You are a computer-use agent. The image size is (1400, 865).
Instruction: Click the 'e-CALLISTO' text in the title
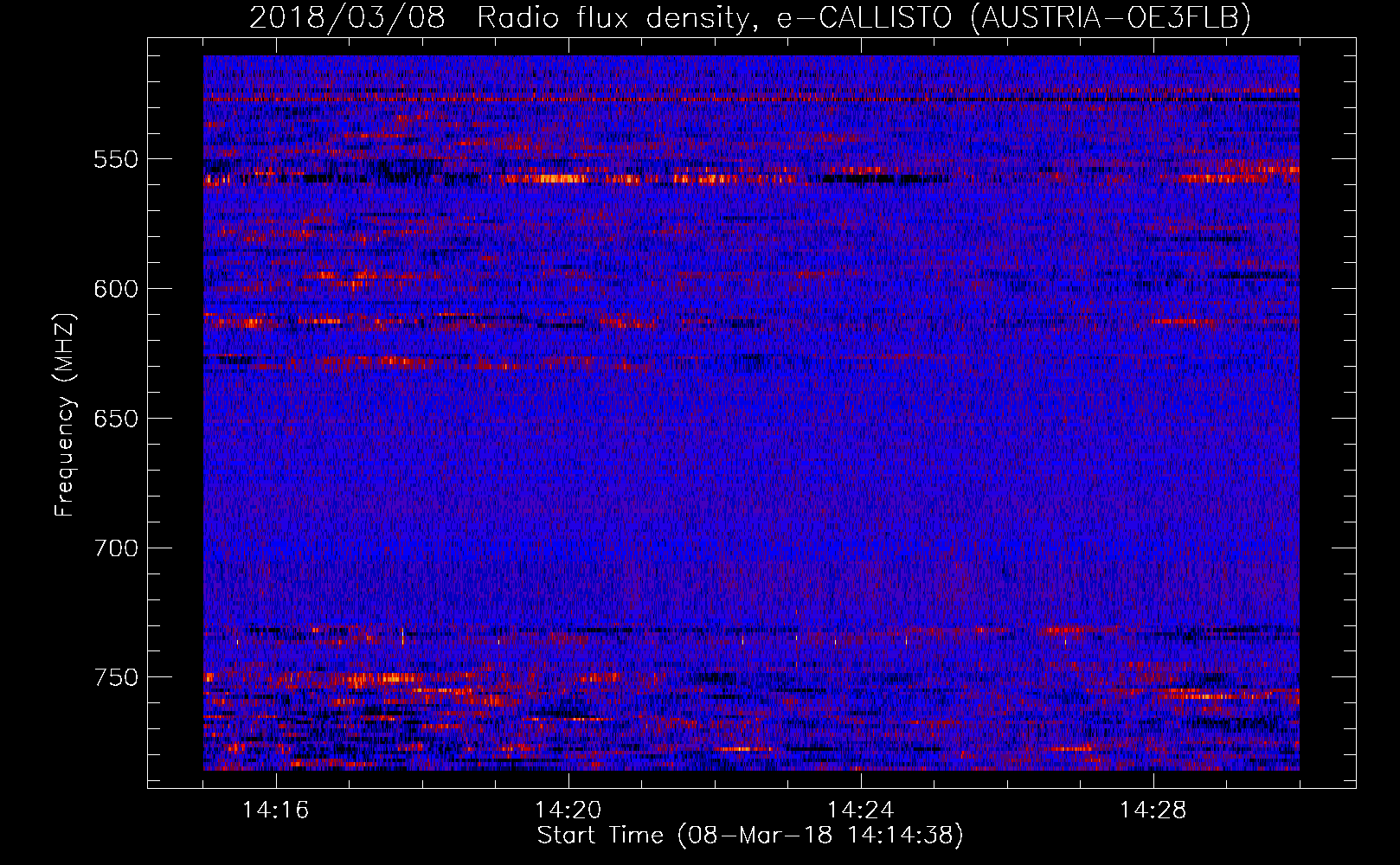[x=864, y=17]
